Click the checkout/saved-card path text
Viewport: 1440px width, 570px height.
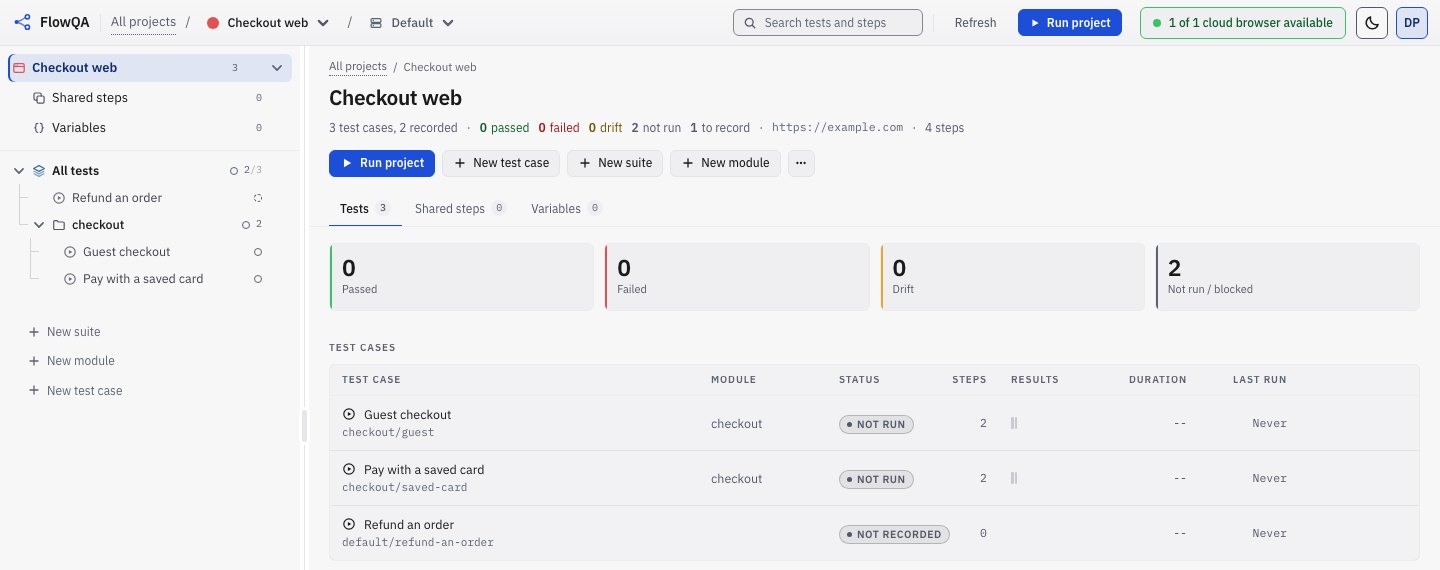click(x=405, y=488)
